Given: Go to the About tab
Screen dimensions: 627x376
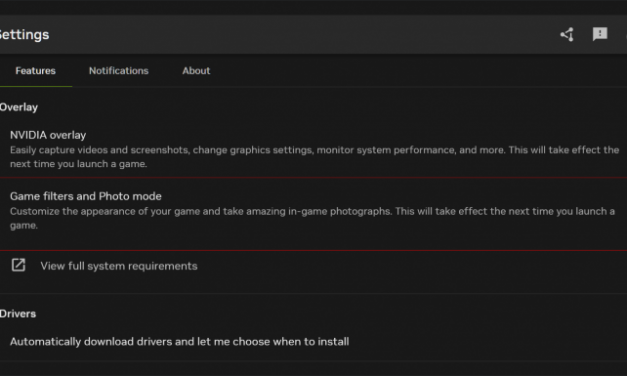Looking at the screenshot, I should click(196, 71).
